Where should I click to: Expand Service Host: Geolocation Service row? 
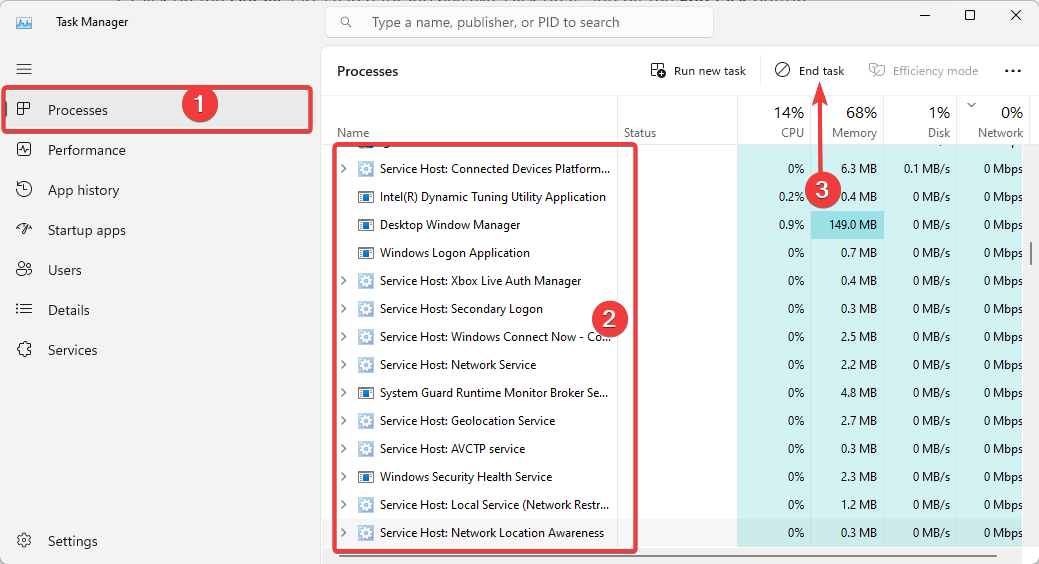(344, 421)
